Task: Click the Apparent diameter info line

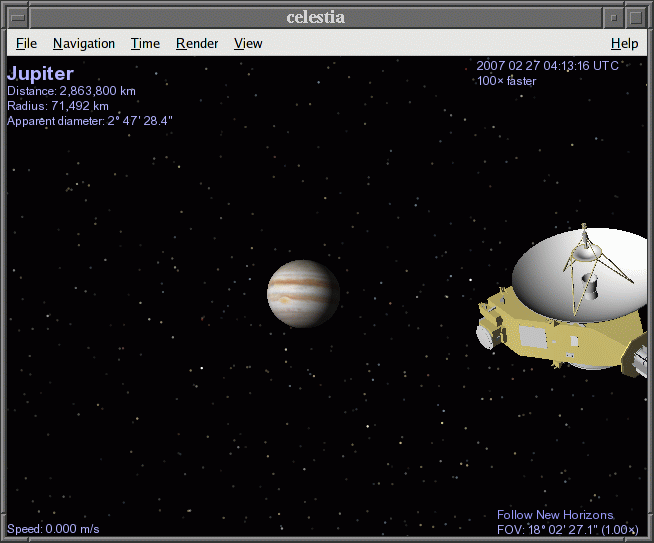Action: click(x=90, y=121)
